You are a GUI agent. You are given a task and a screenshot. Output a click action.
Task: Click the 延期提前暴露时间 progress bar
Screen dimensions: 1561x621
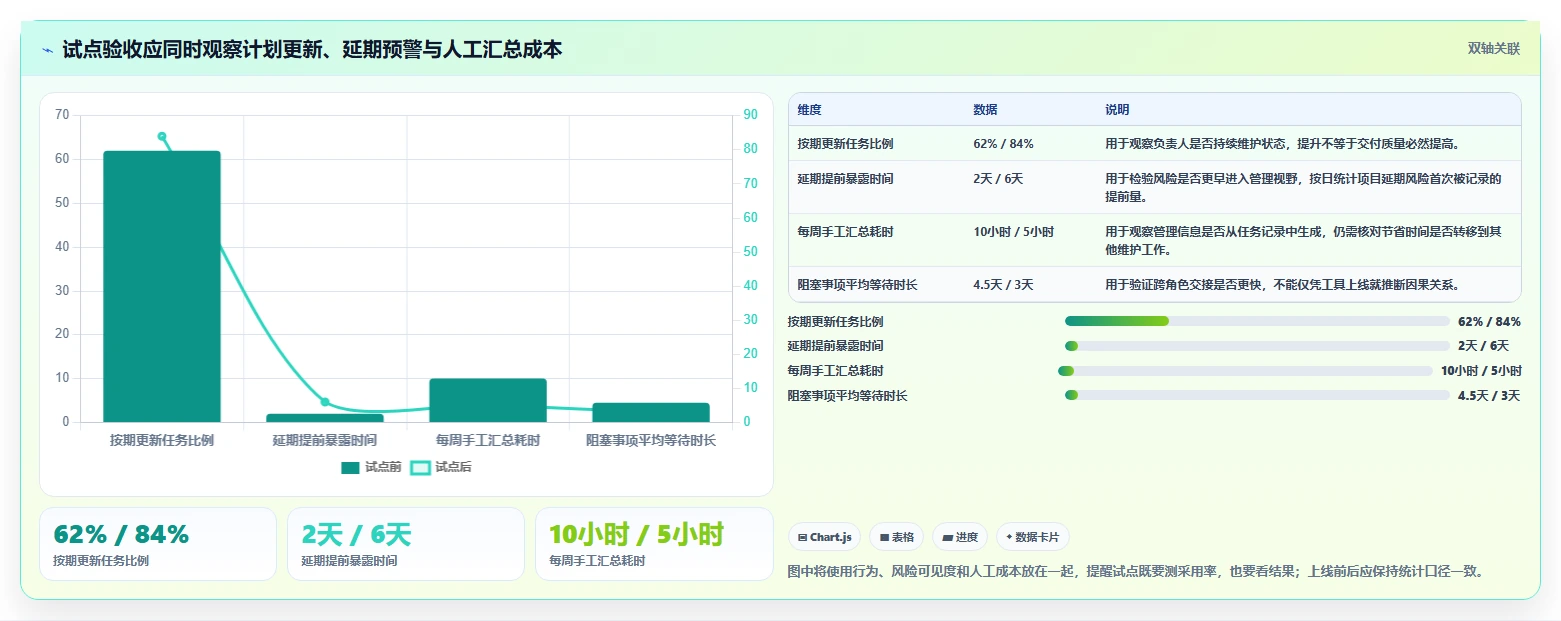[x=1257, y=346]
